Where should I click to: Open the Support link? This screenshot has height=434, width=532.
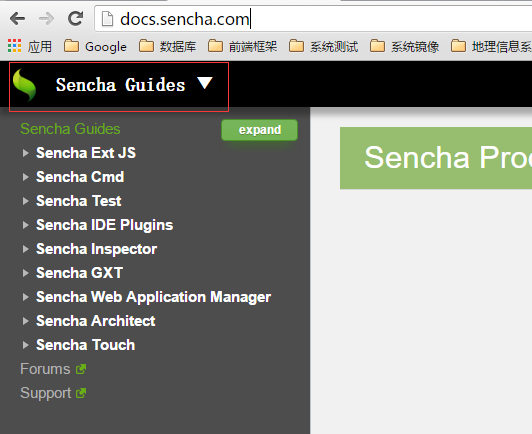click(x=45, y=393)
